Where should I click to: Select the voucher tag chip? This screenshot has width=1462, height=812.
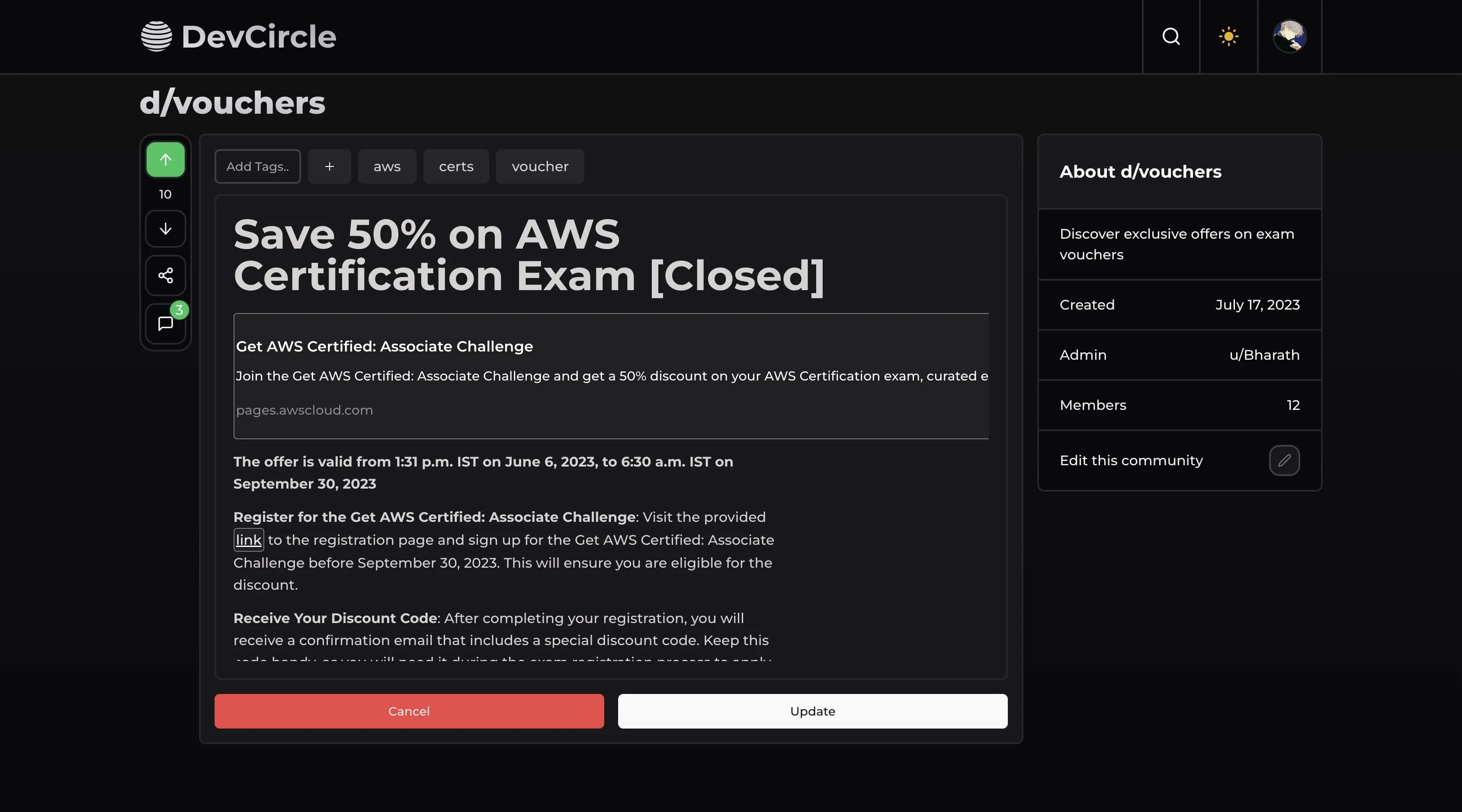coord(540,166)
